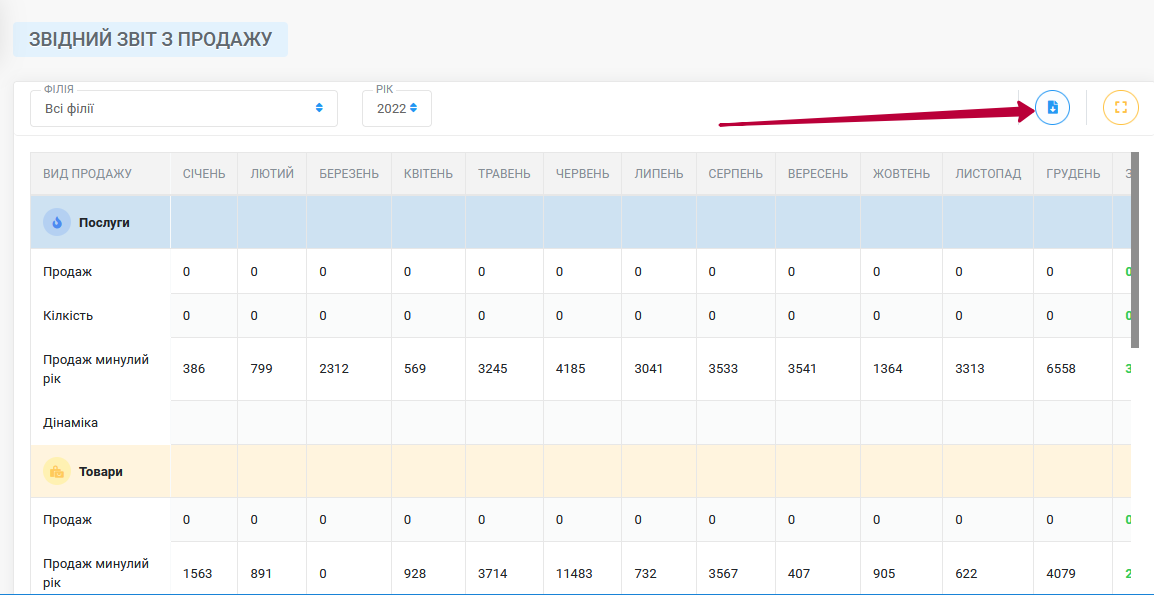Click the 407 value in Товари Вересень
The width and height of the screenshot is (1154, 595).
pos(799,573)
